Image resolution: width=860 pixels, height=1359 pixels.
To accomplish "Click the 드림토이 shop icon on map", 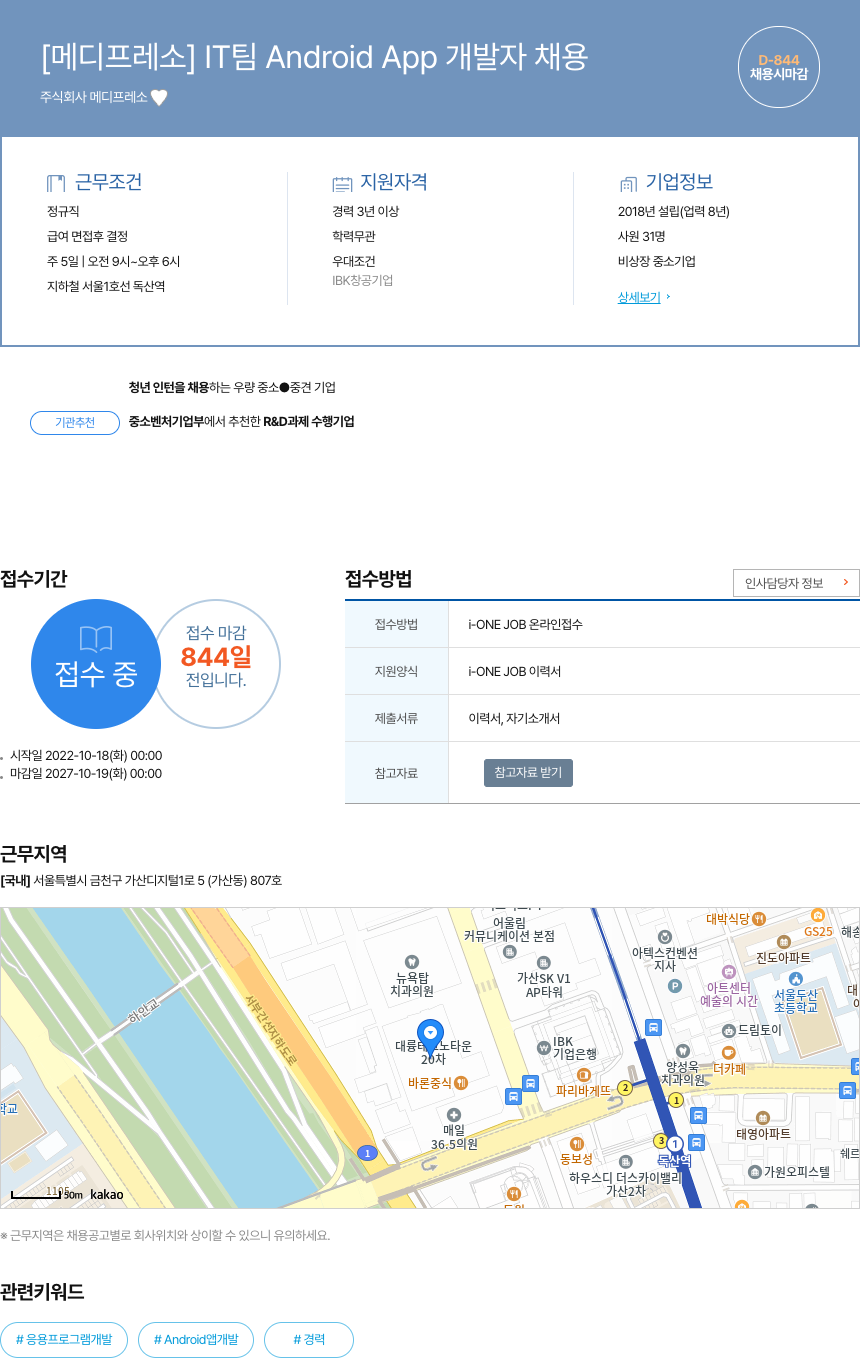I will (x=728, y=1030).
